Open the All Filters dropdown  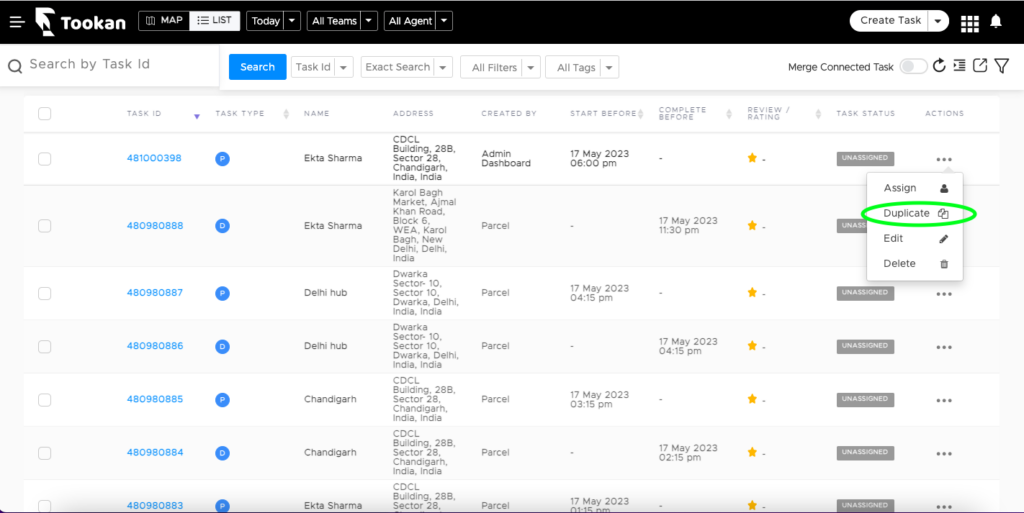tap(500, 67)
